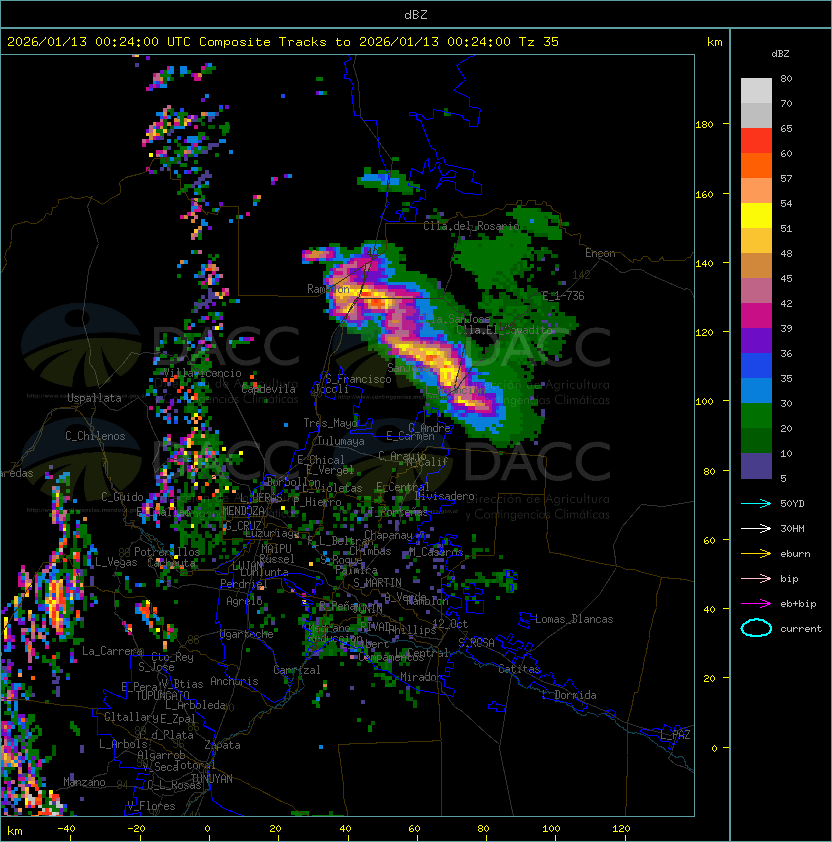Viewport: 832px width, 842px height.
Task: Pick the purple 36-39 dBZ legend swatch
Action: pos(756,341)
